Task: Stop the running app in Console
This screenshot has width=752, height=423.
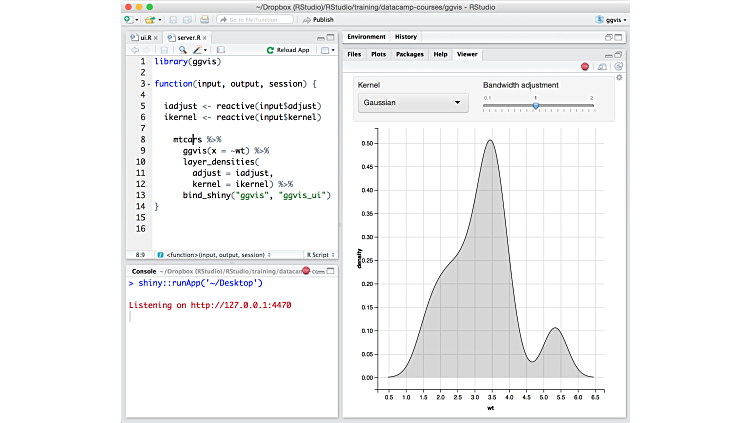Action: [x=308, y=271]
